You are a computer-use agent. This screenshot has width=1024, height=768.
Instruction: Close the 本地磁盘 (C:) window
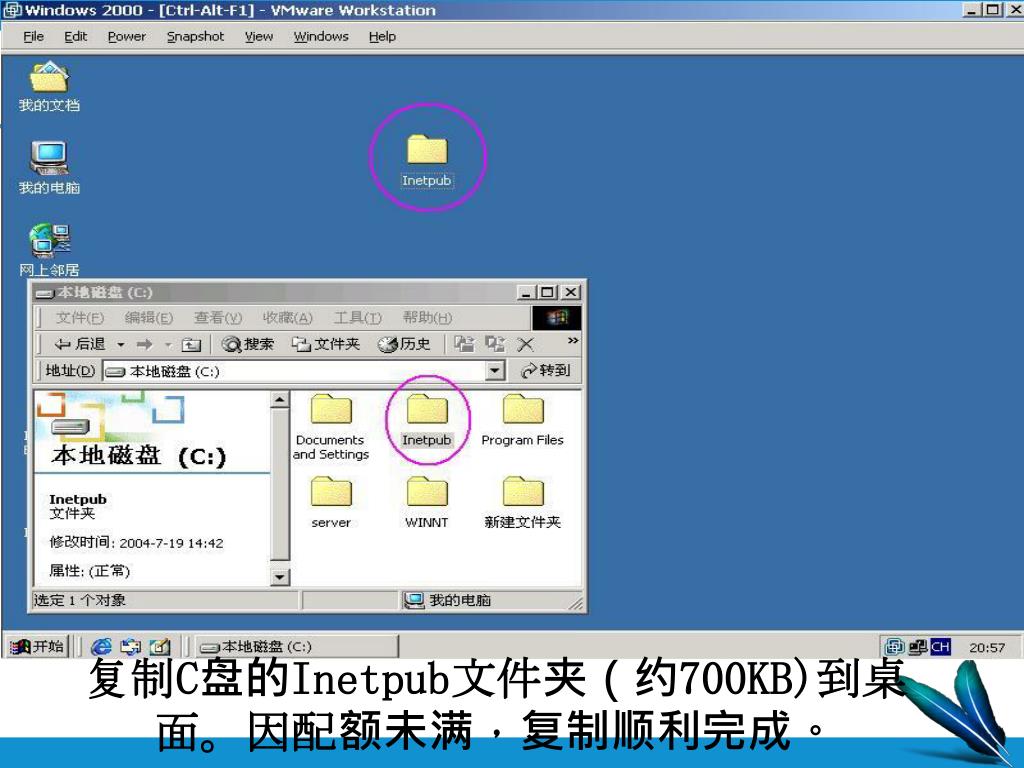[571, 292]
